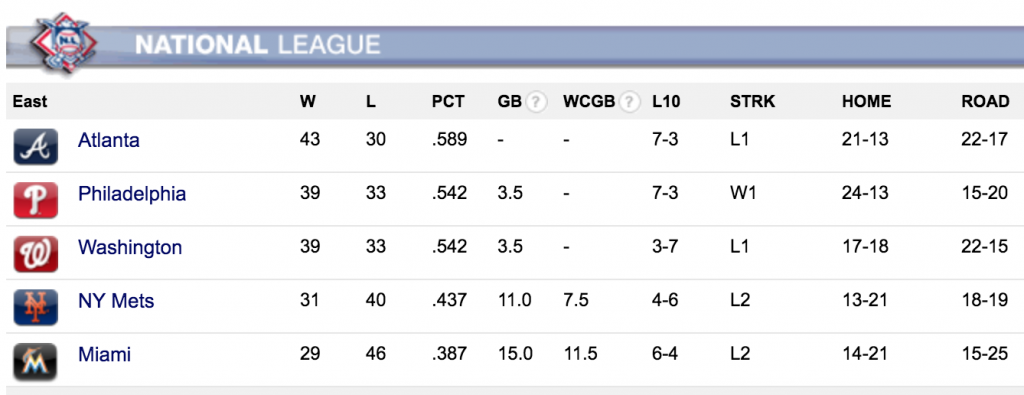Click the Atlanta Braves team logo
Image resolution: width=1024 pixels, height=395 pixels.
[36, 146]
